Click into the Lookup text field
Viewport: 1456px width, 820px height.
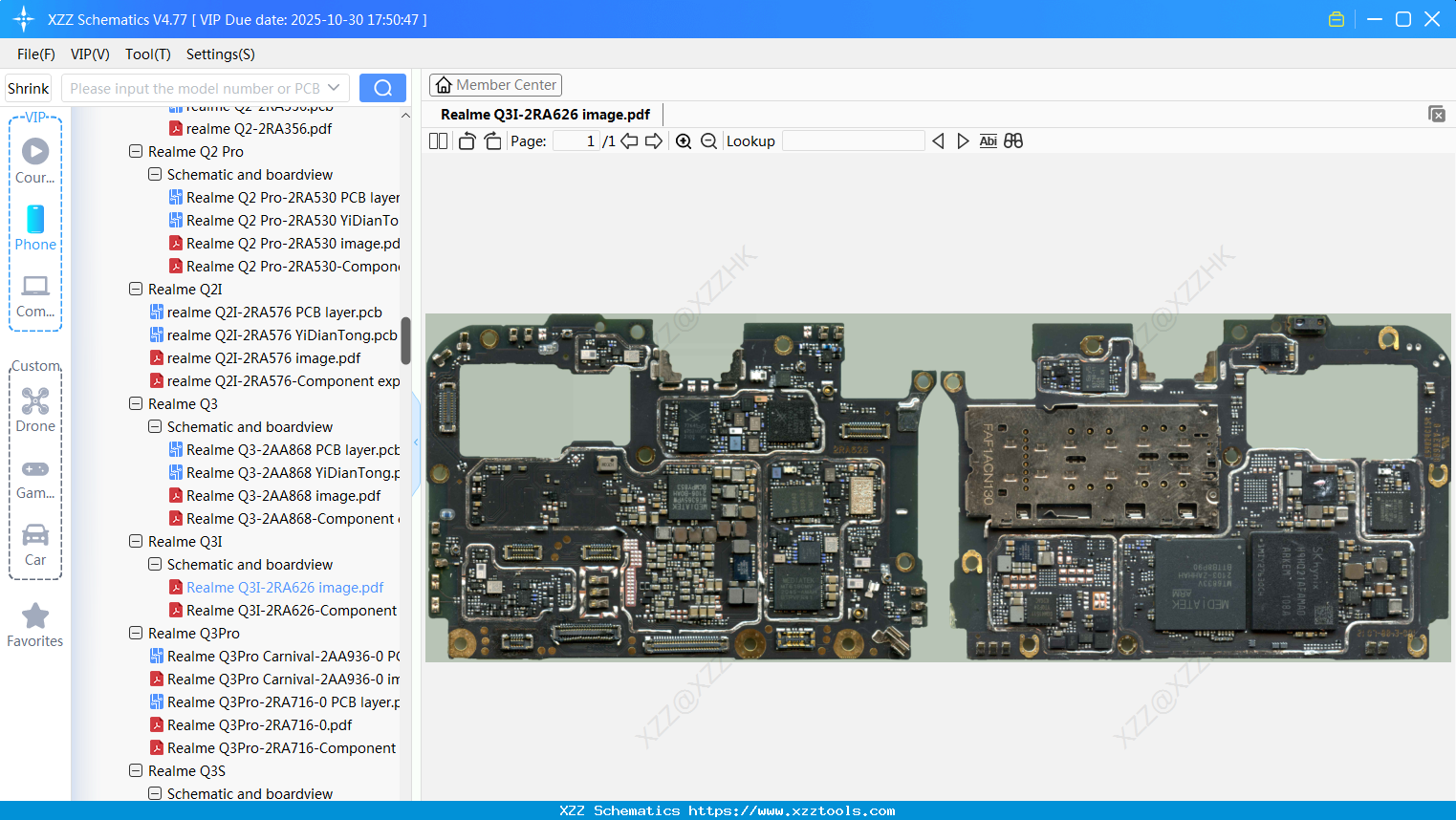[x=853, y=141]
